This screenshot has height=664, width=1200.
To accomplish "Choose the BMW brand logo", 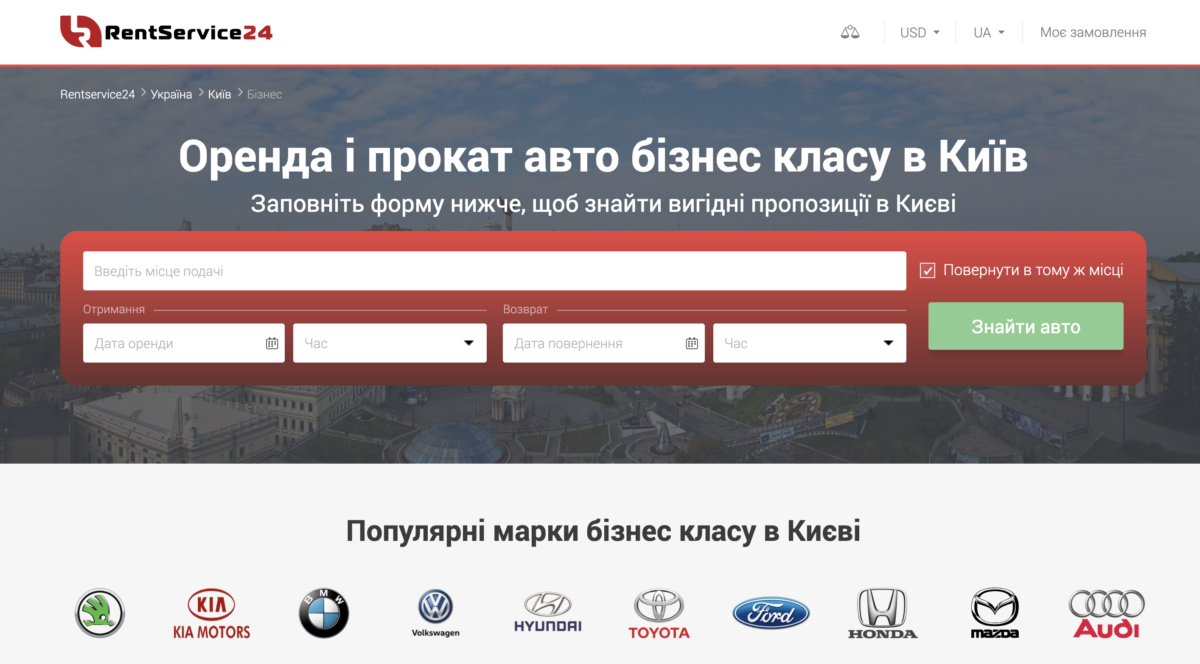I will (x=324, y=613).
